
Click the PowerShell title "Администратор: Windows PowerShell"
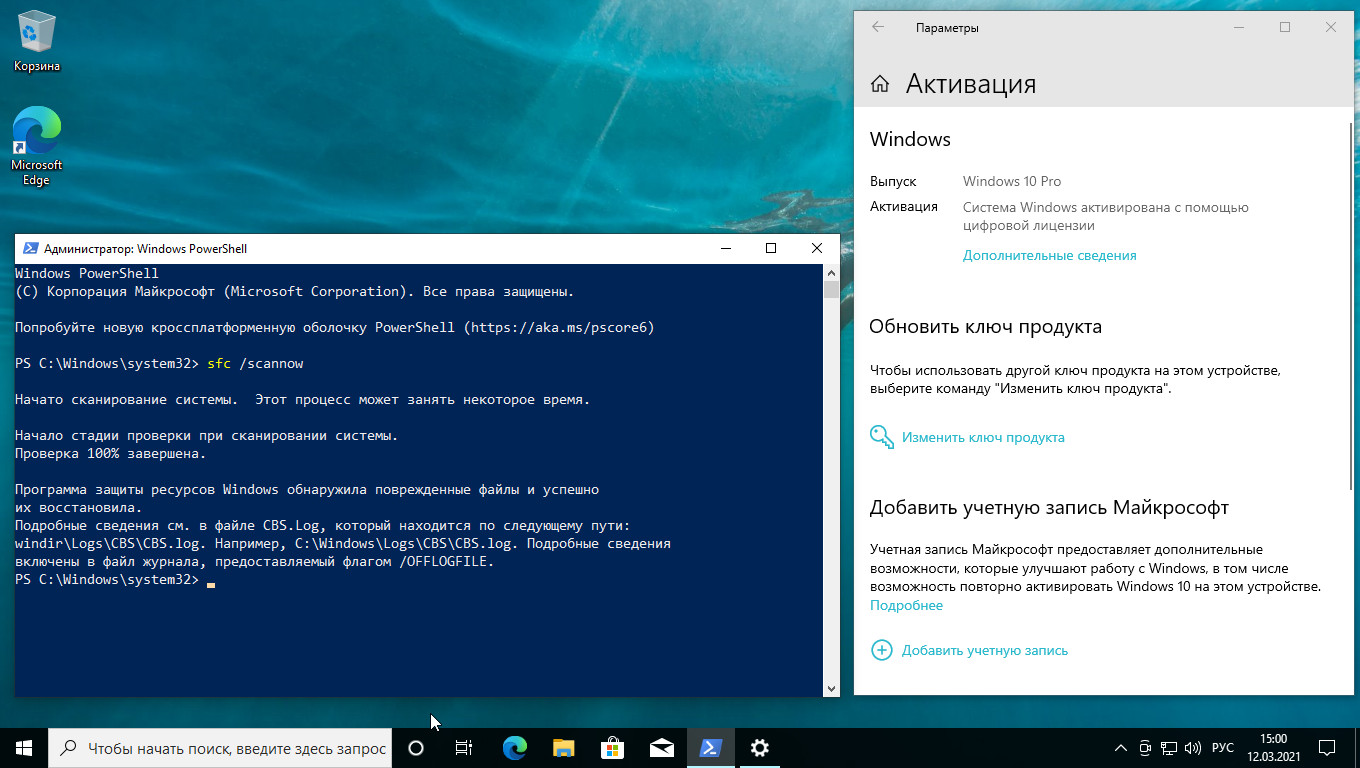(146, 249)
